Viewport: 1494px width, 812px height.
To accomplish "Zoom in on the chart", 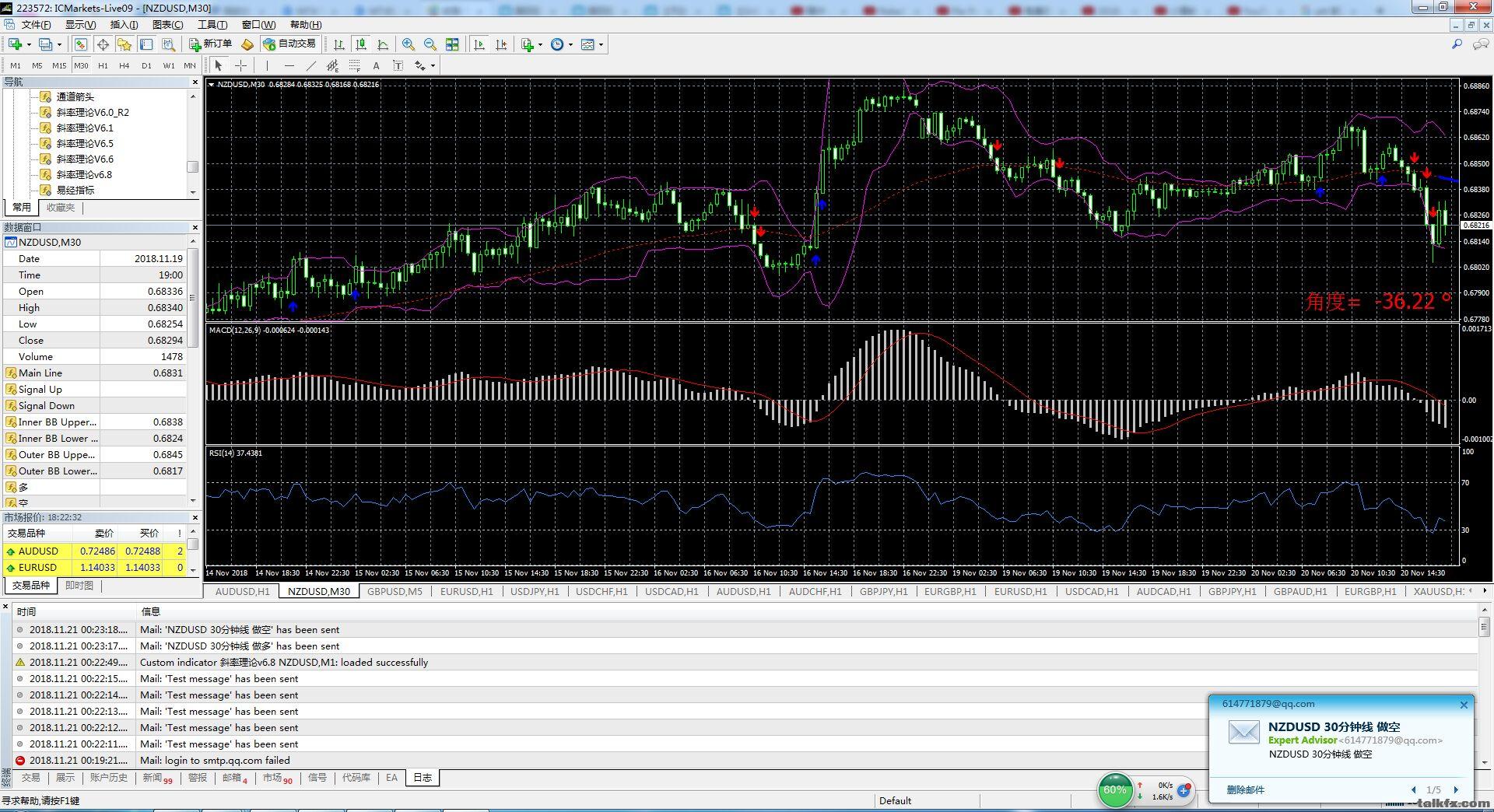I will pos(408,44).
